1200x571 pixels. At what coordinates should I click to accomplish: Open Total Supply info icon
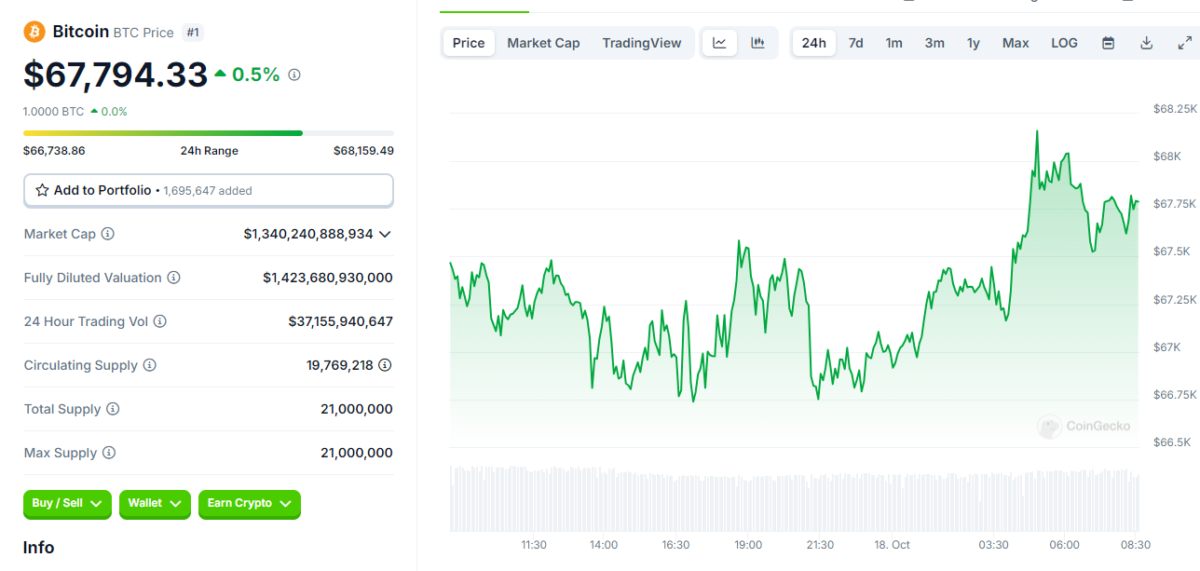coord(113,409)
